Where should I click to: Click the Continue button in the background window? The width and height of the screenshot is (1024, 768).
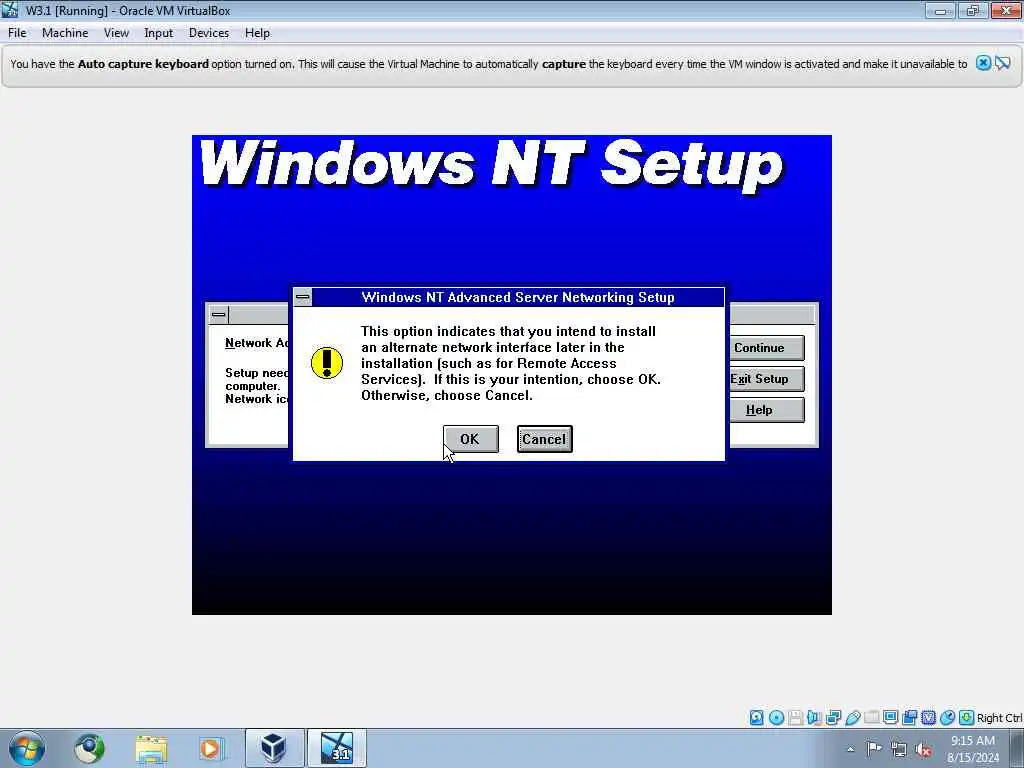click(x=765, y=347)
